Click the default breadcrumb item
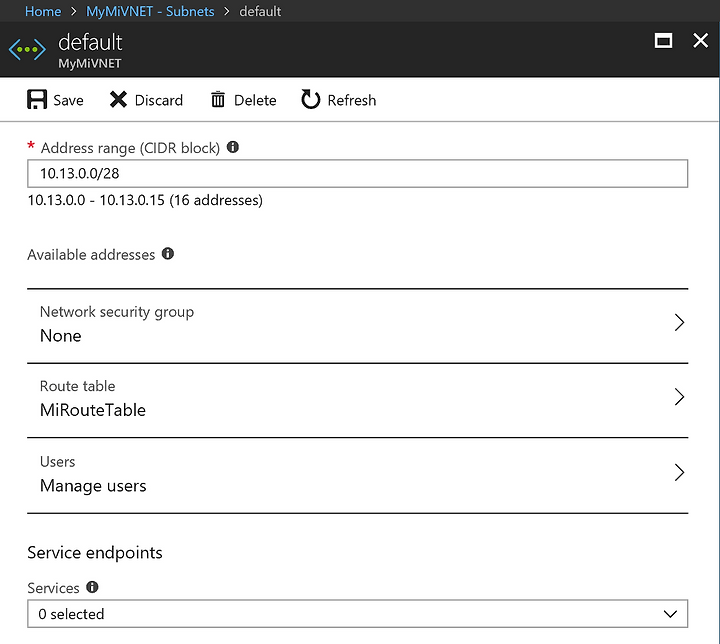 point(260,11)
